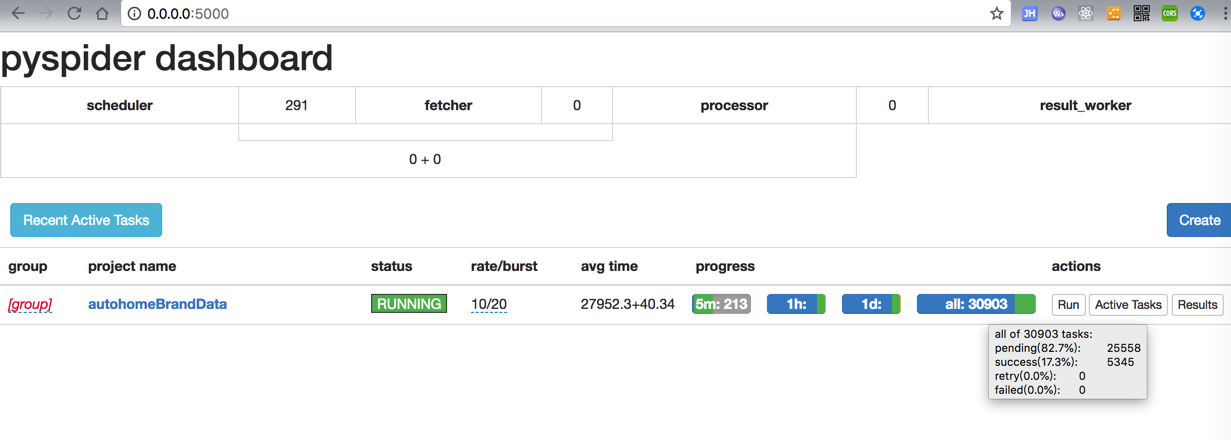
Task: Click the 'all: 30903' progress bar
Action: [975, 304]
